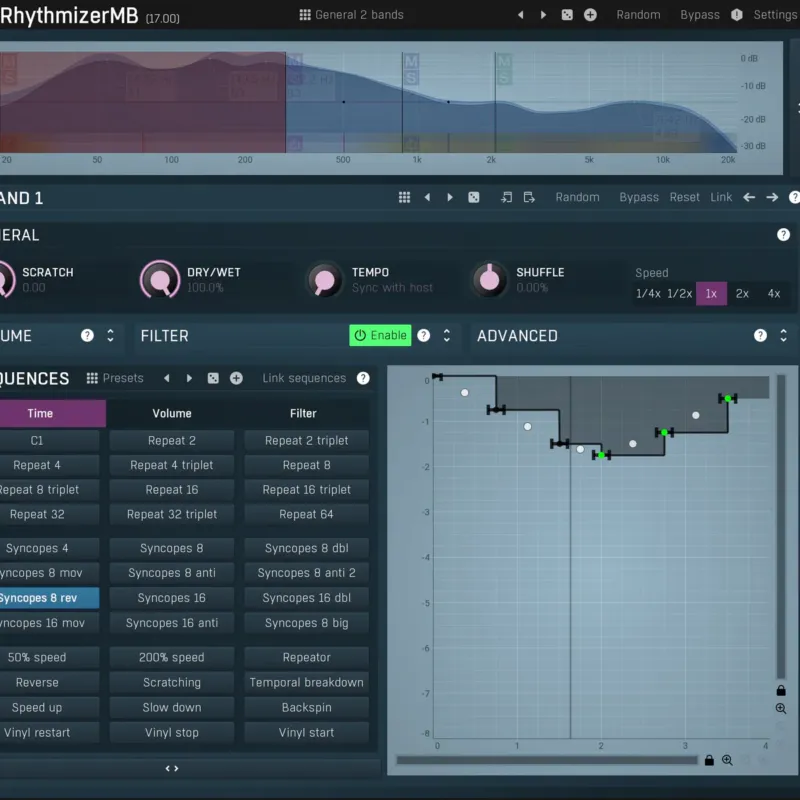Image resolution: width=800 pixels, height=800 pixels.
Task: Open the Band 1 presets grid icon
Action: pyautogui.click(x=404, y=197)
